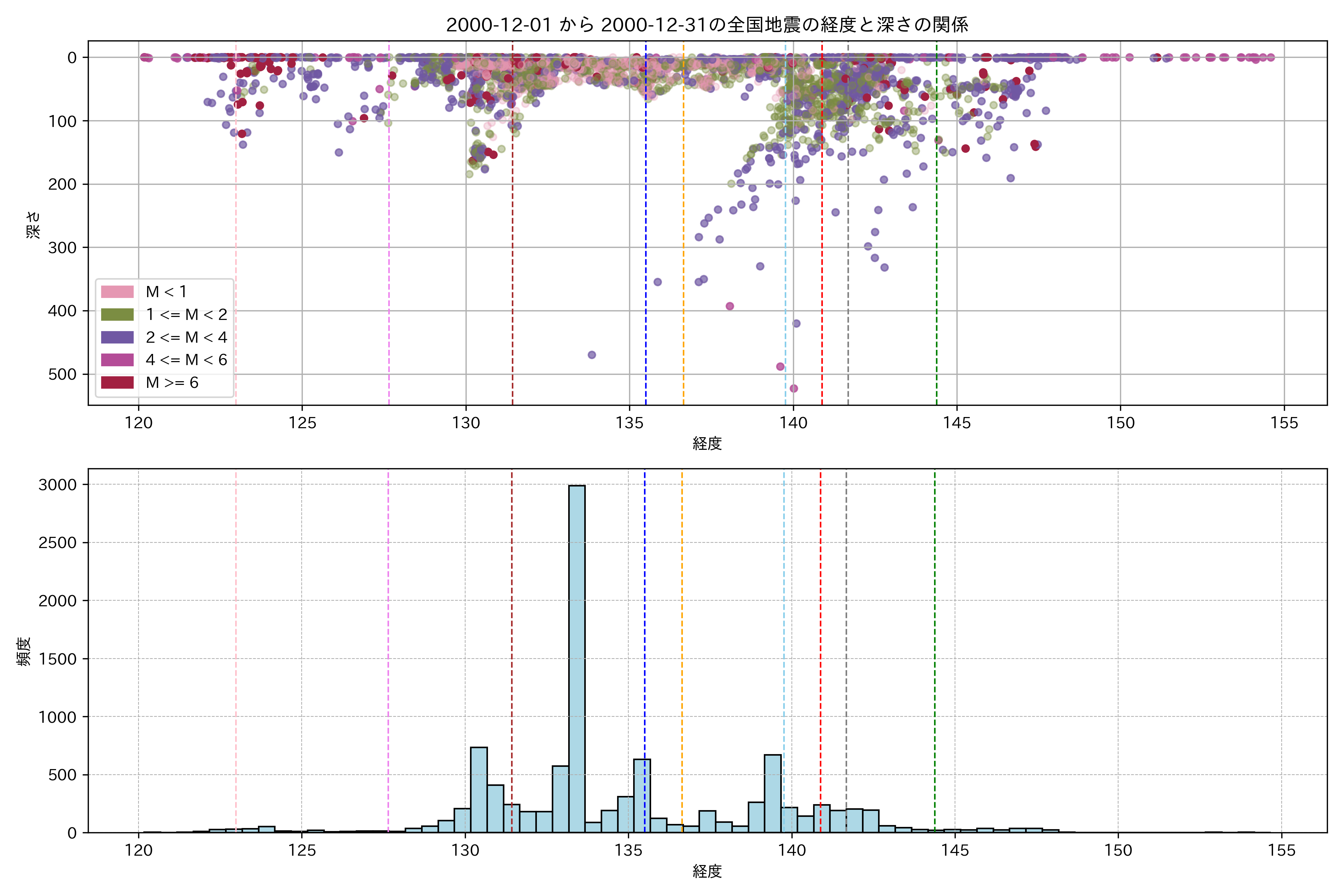Image resolution: width=1344 pixels, height=896 pixels.
Task: Click the 経度 label under scatter plot
Action: point(707,444)
